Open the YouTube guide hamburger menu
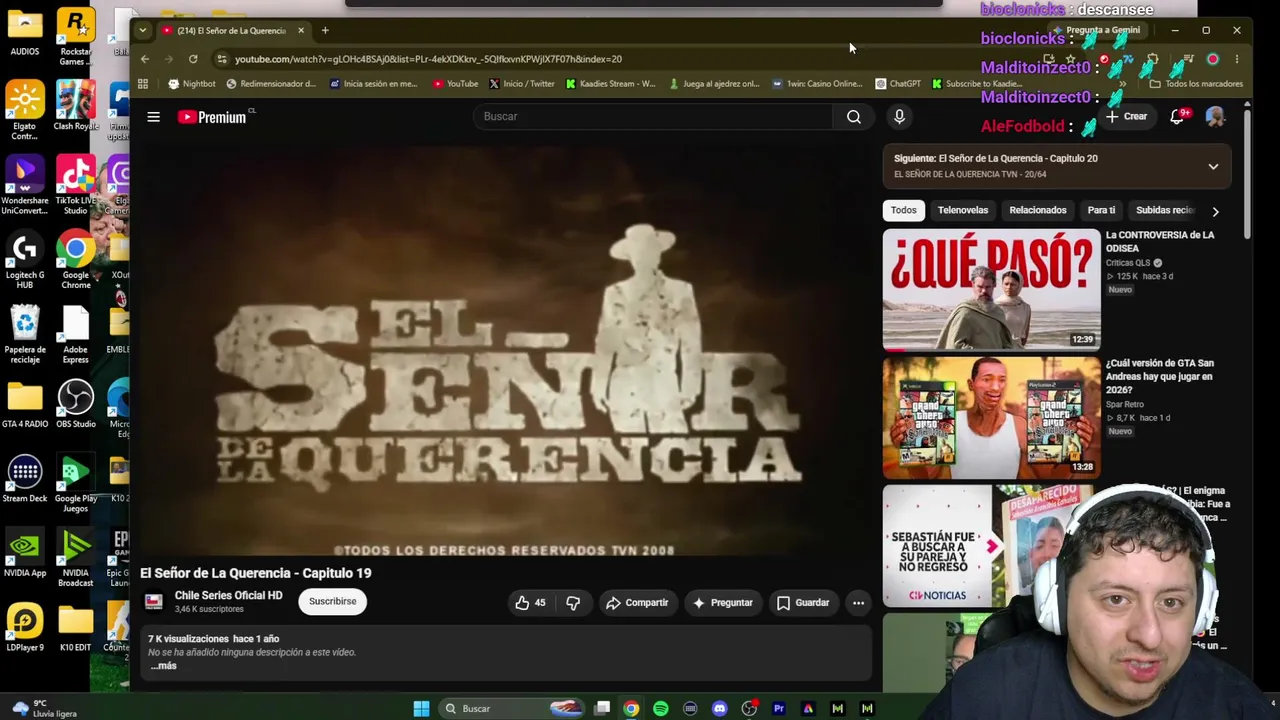This screenshot has height=720, width=1280. click(153, 117)
